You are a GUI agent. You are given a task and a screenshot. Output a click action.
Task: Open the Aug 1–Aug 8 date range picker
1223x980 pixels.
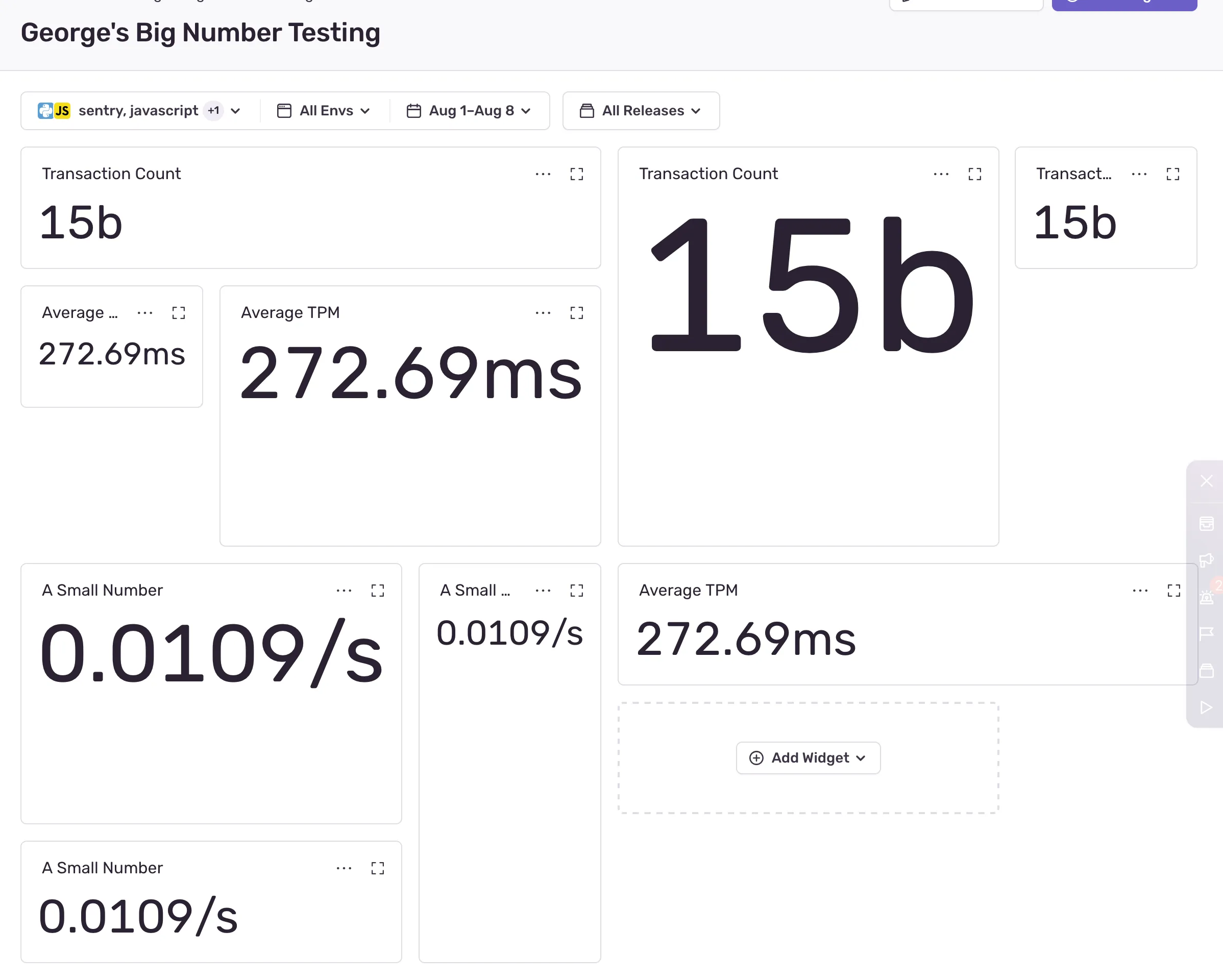(x=471, y=111)
